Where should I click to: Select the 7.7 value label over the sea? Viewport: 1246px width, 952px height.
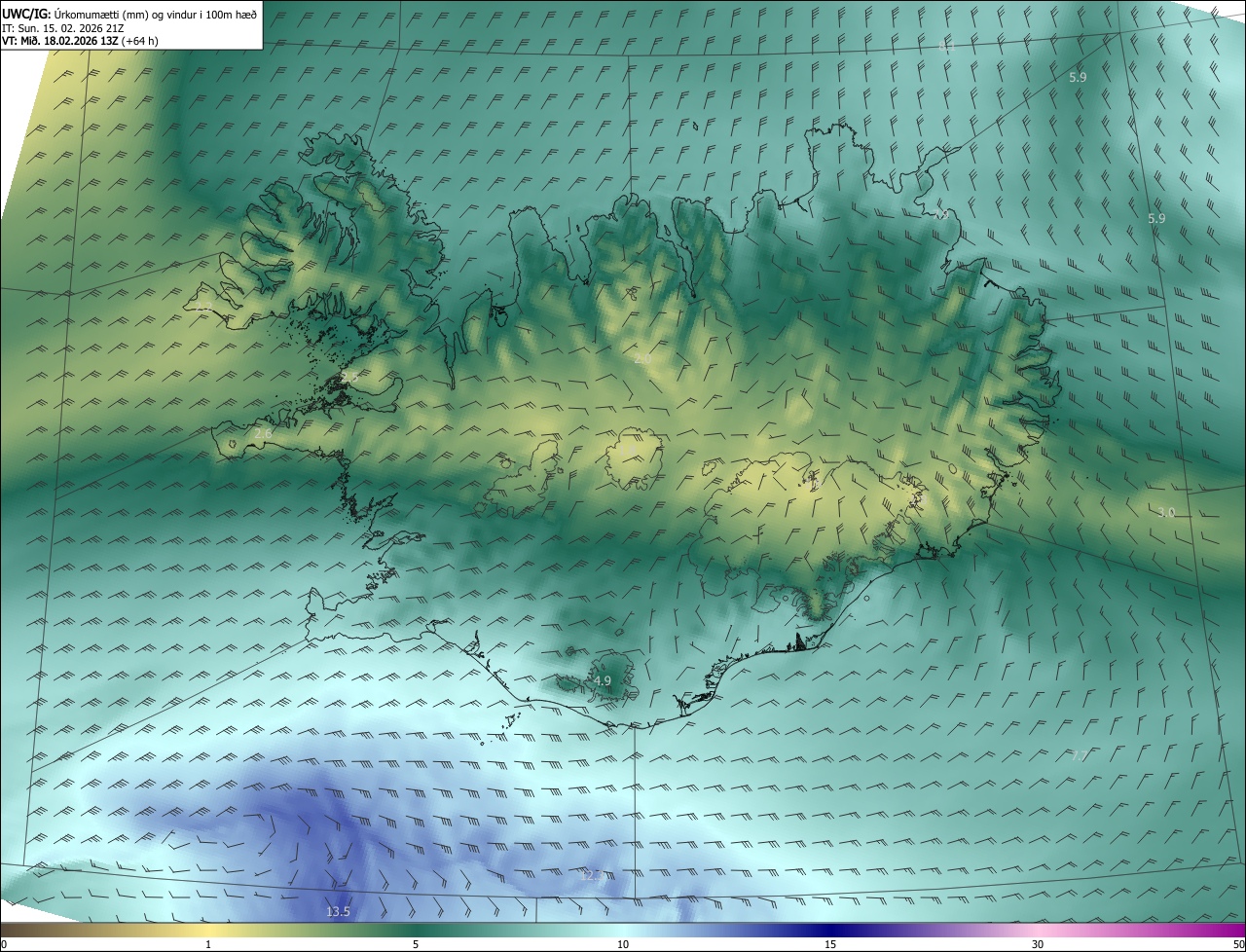coord(1080,754)
